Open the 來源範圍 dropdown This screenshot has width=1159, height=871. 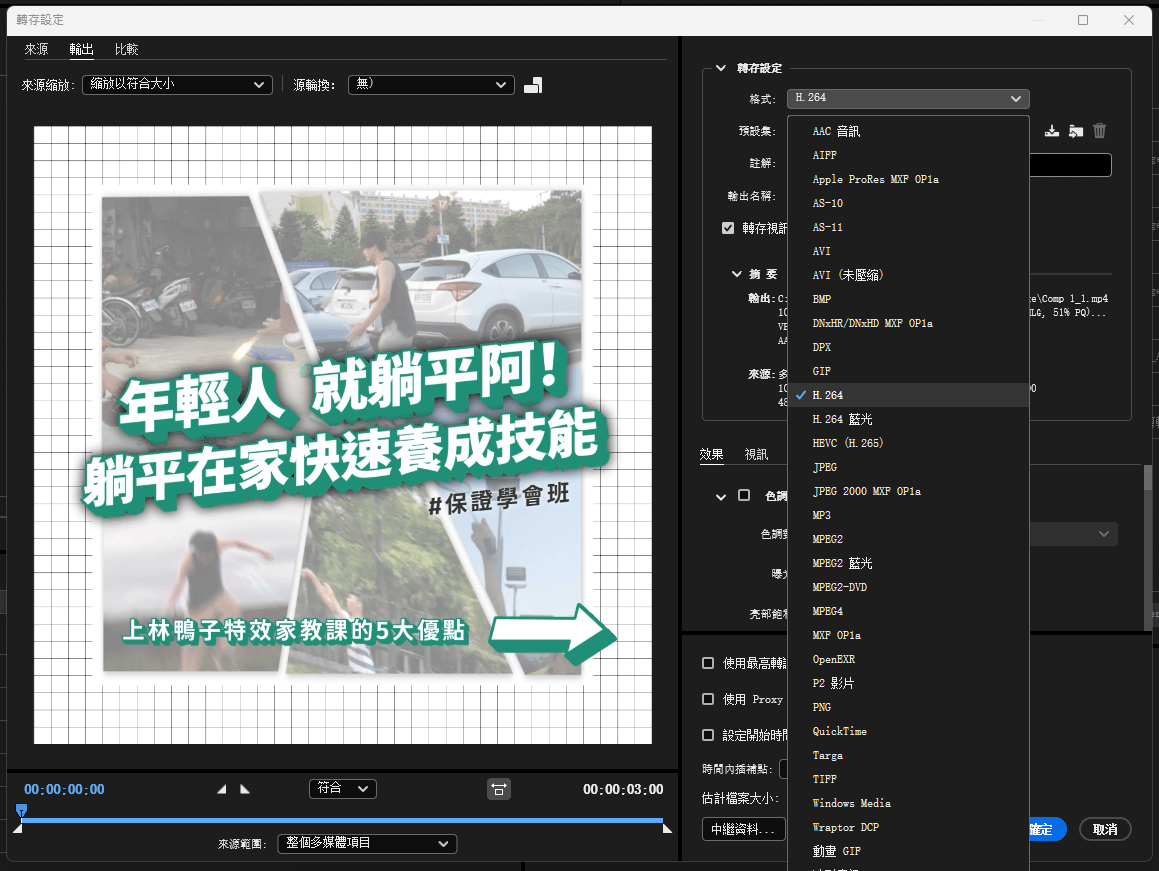367,844
